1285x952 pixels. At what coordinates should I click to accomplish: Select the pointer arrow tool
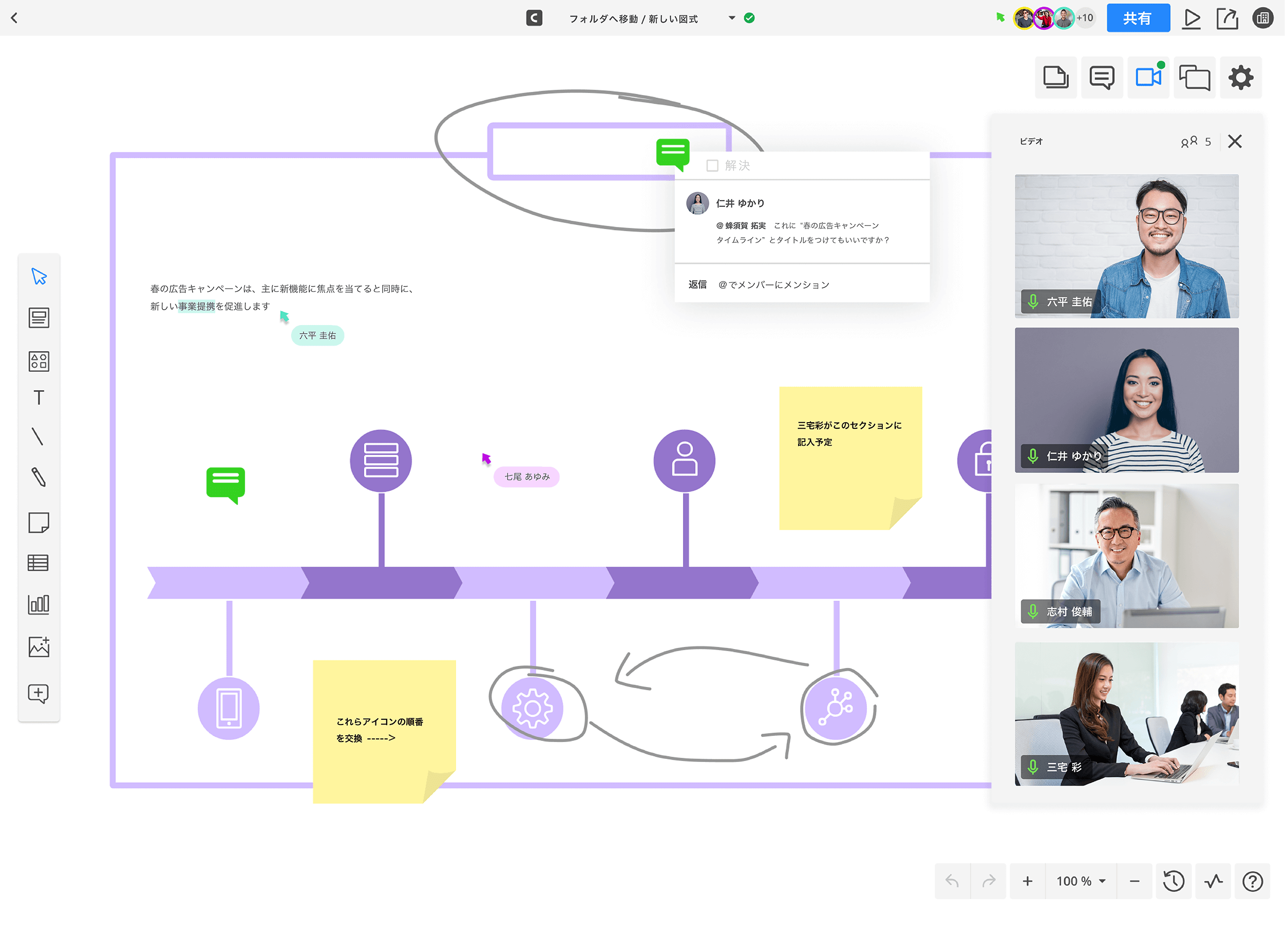click(39, 277)
